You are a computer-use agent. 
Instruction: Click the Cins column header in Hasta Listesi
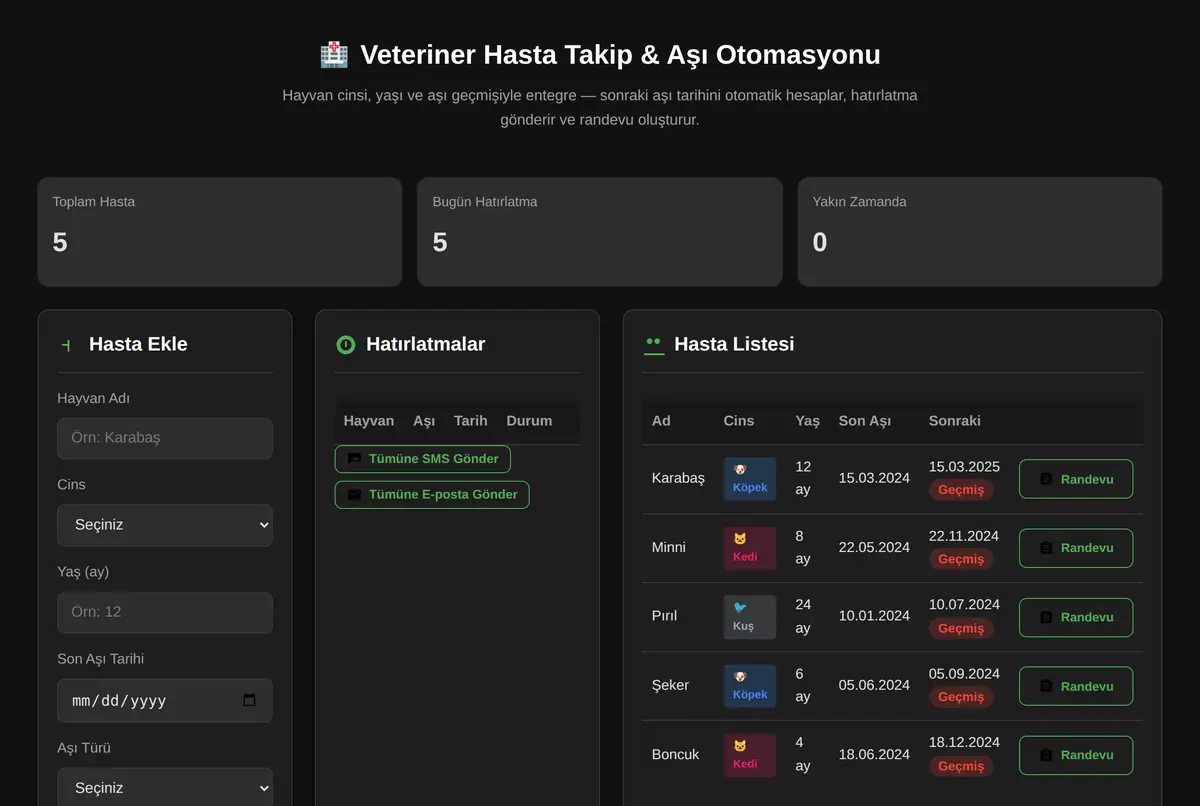[739, 421]
